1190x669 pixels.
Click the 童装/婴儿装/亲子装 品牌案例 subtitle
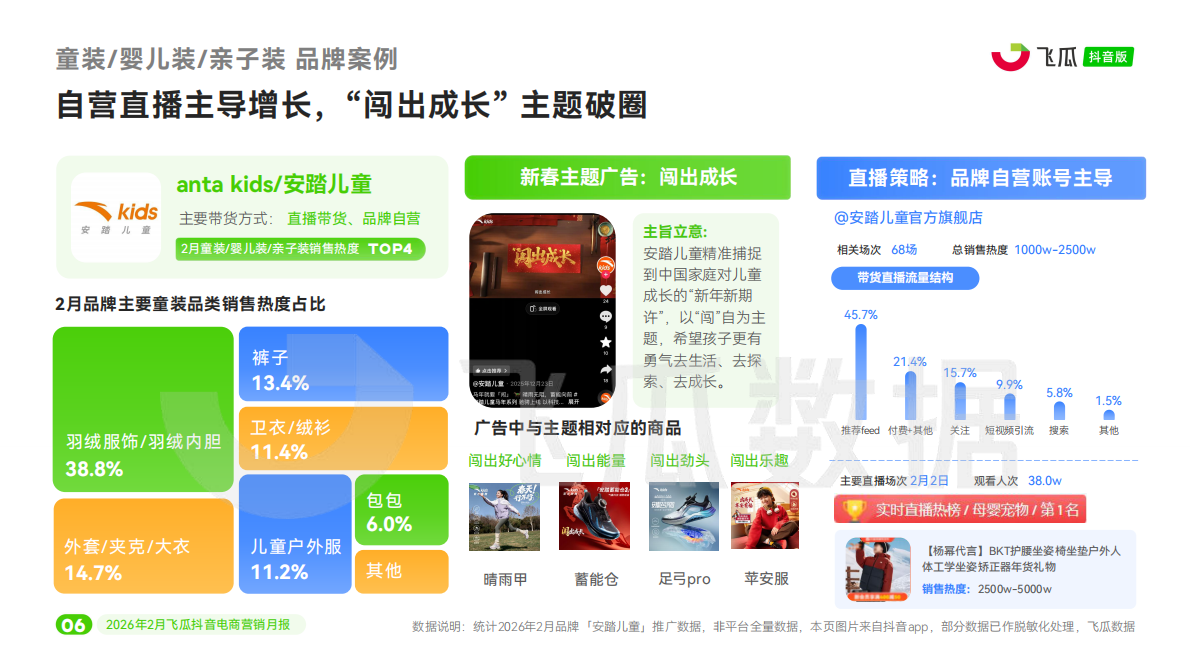226,59
